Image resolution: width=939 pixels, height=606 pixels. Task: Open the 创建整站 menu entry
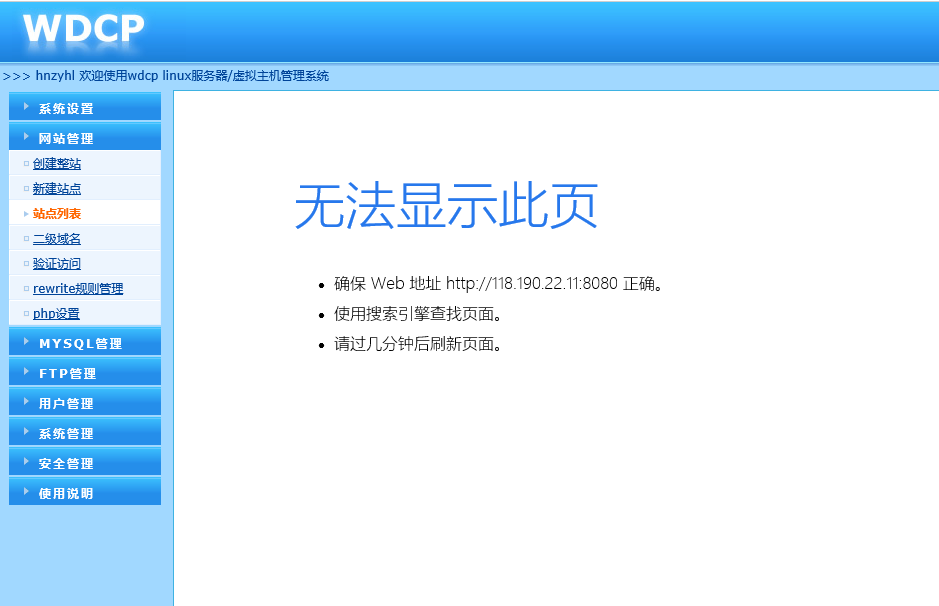point(57,164)
